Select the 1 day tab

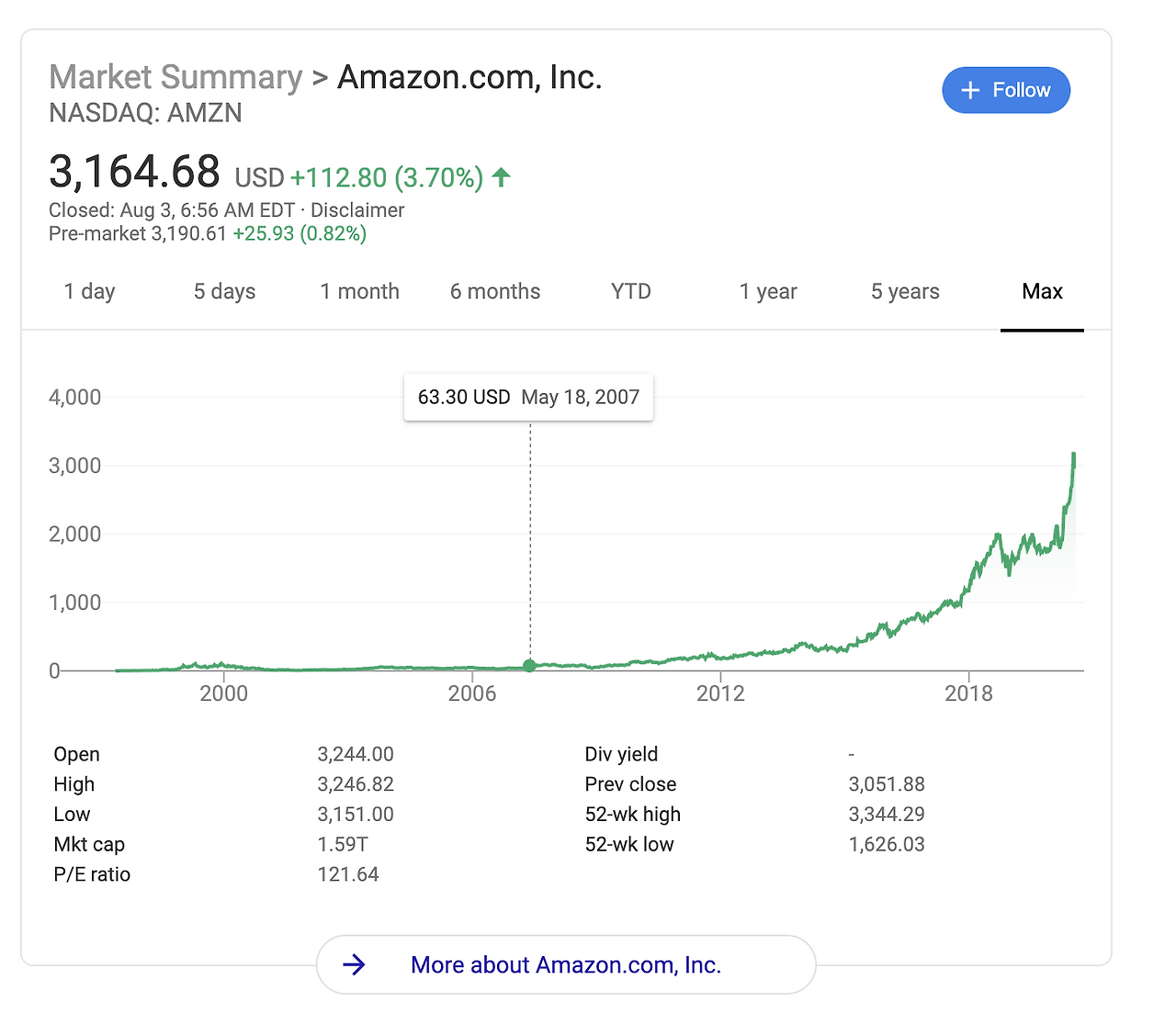[89, 292]
